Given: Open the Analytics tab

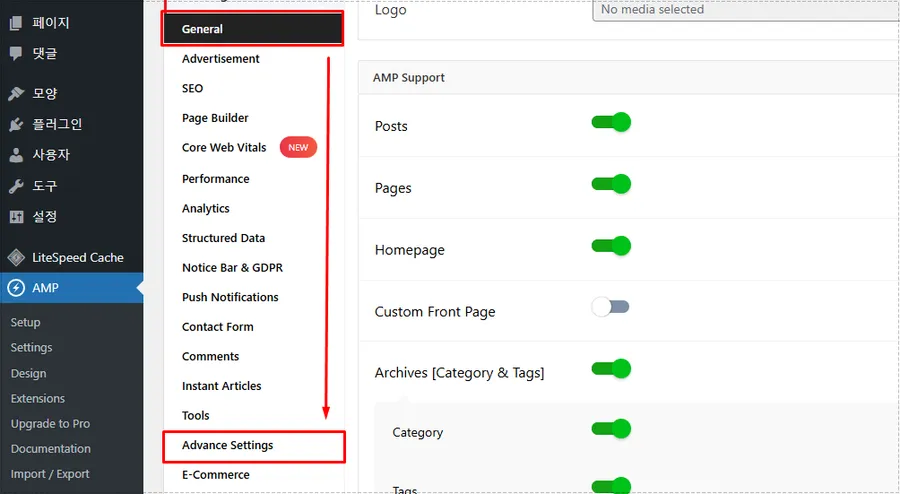Looking at the screenshot, I should coord(205,209).
